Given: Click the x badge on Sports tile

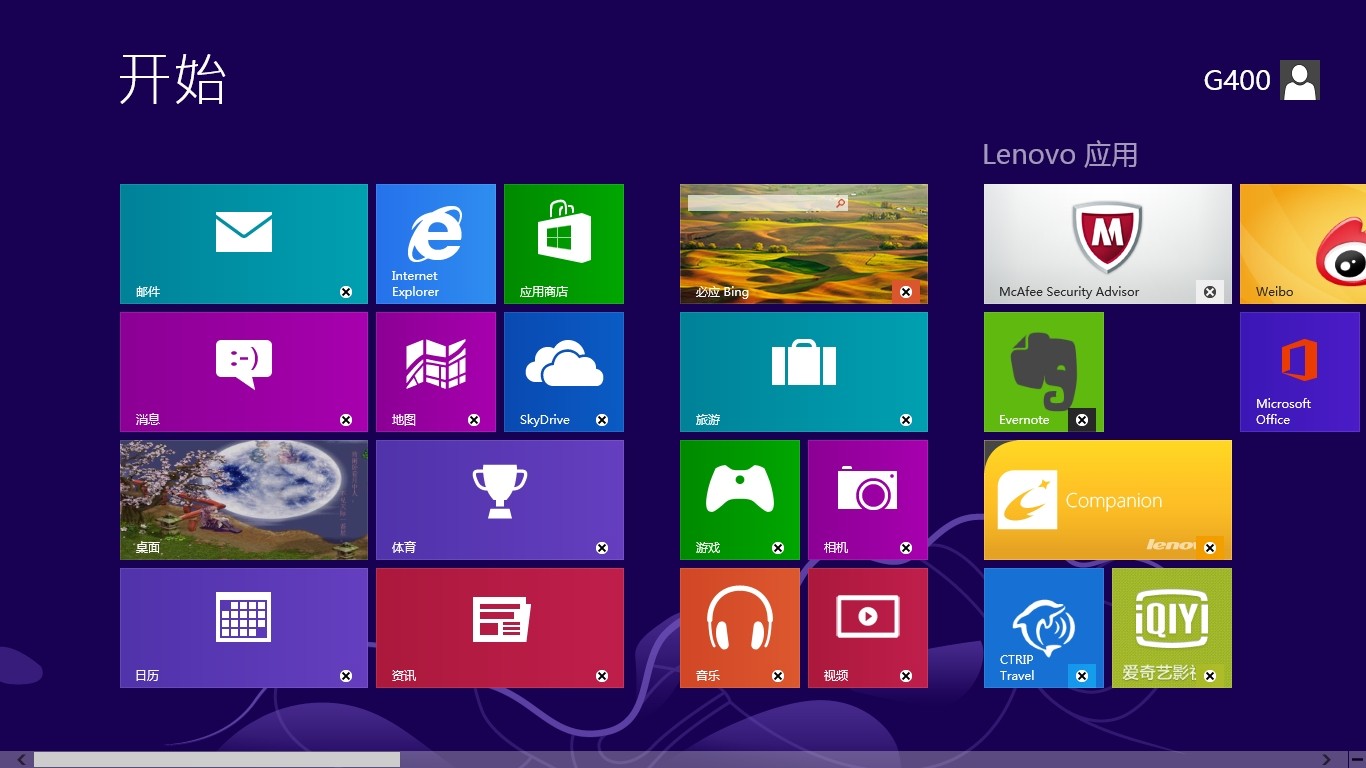Looking at the screenshot, I should [x=602, y=548].
